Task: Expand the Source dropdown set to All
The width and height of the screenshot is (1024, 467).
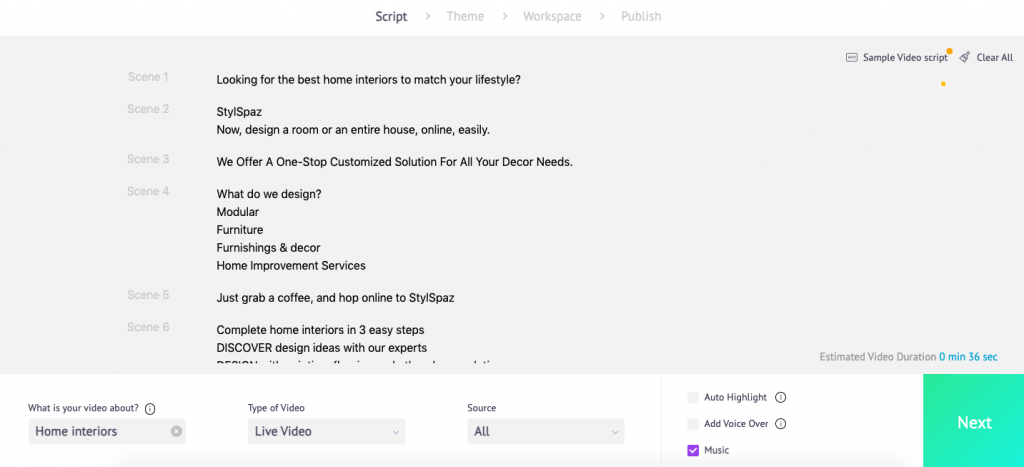Action: 546,431
